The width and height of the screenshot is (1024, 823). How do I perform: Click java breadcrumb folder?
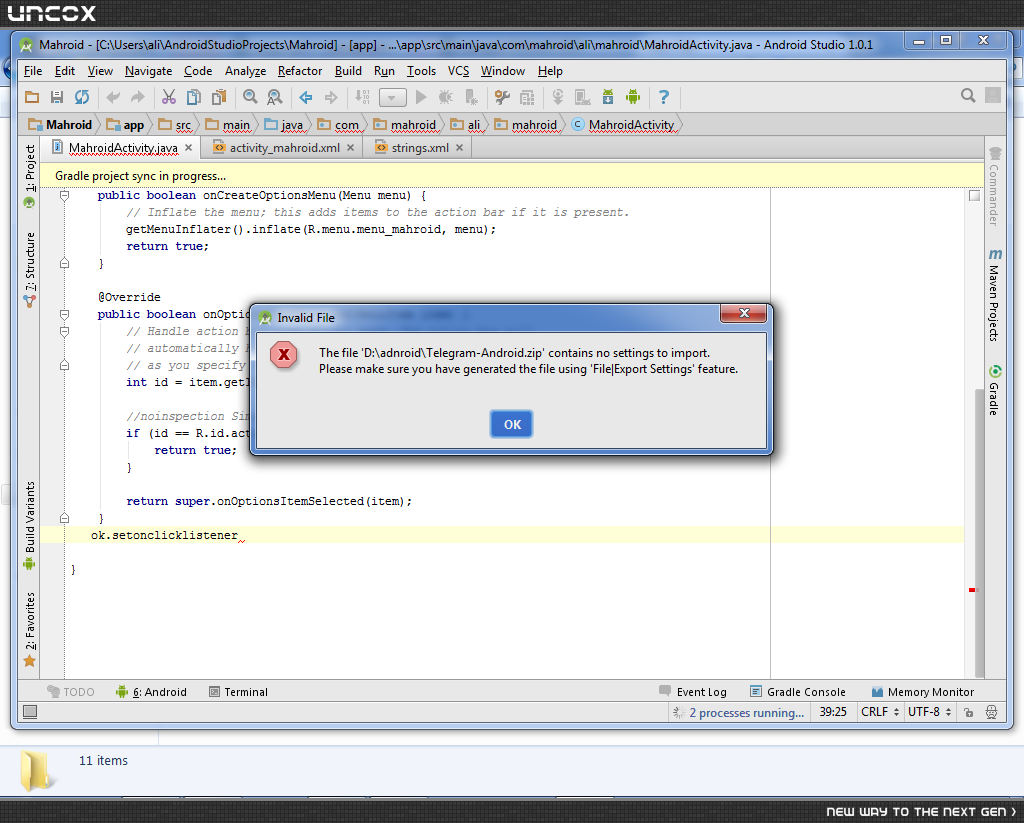(x=284, y=124)
